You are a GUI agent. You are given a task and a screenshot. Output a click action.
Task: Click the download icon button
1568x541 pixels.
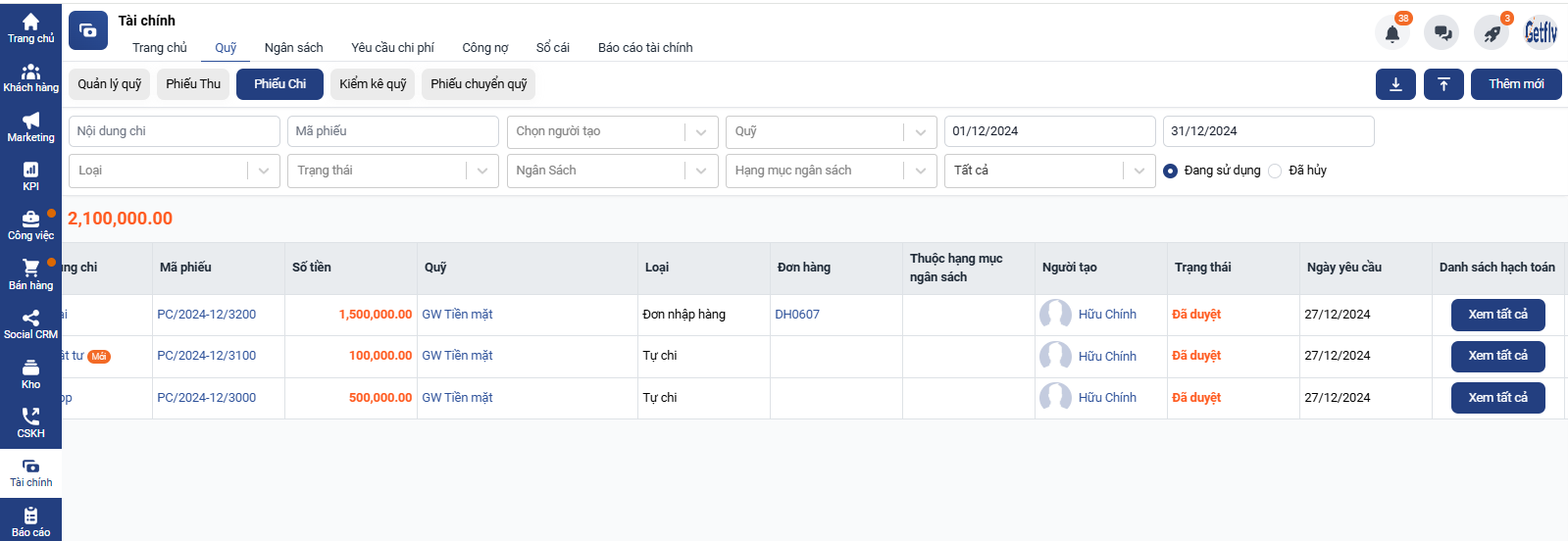pos(1395,84)
